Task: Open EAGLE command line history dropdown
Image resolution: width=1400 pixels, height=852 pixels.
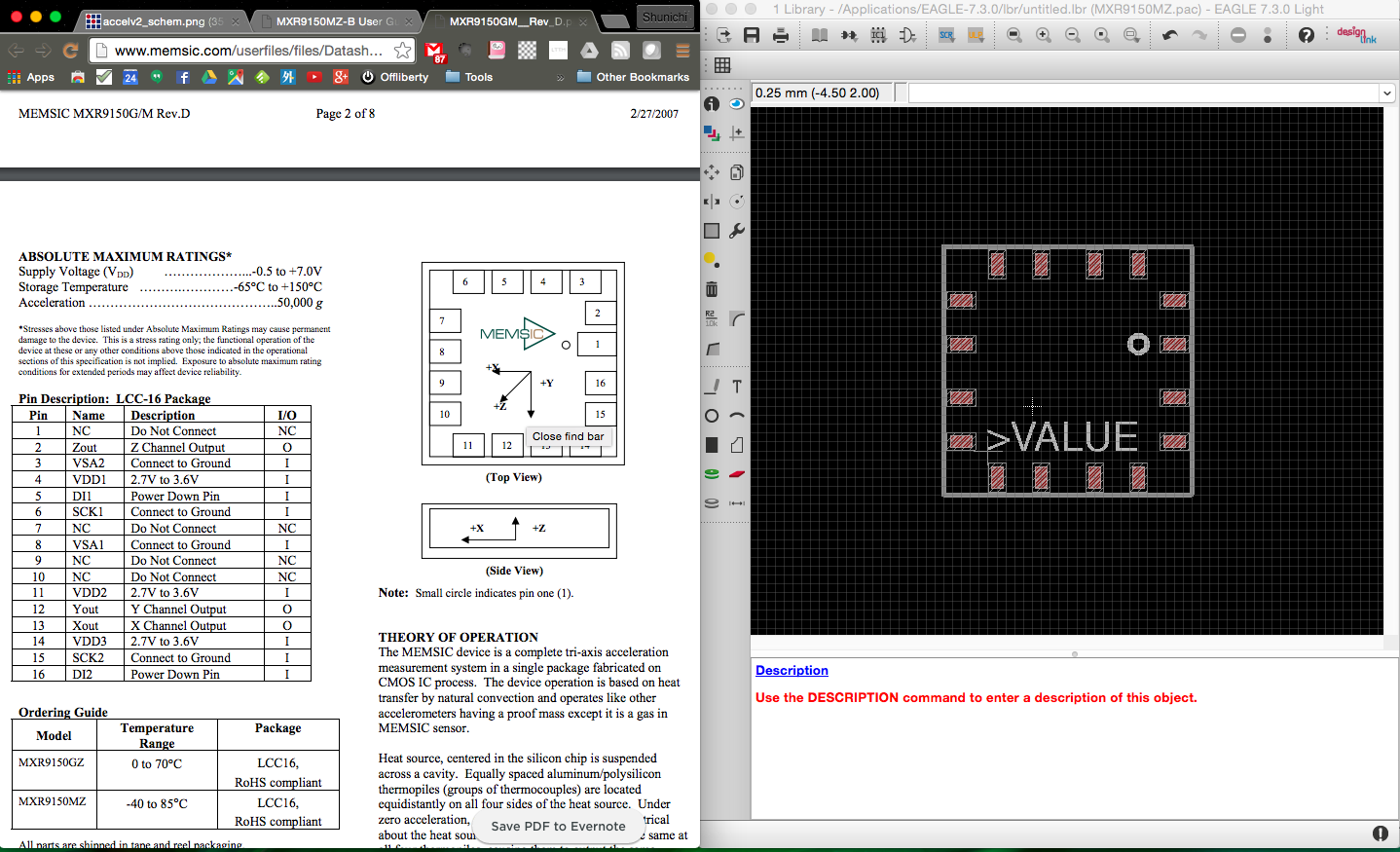Action: pos(1386,93)
